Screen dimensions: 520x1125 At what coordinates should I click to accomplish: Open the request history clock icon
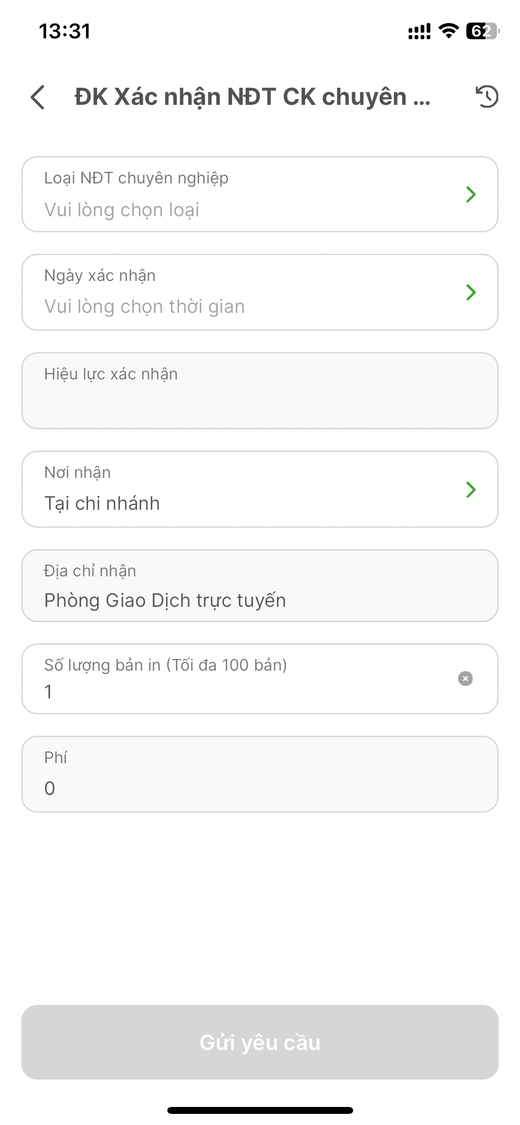click(x=487, y=96)
